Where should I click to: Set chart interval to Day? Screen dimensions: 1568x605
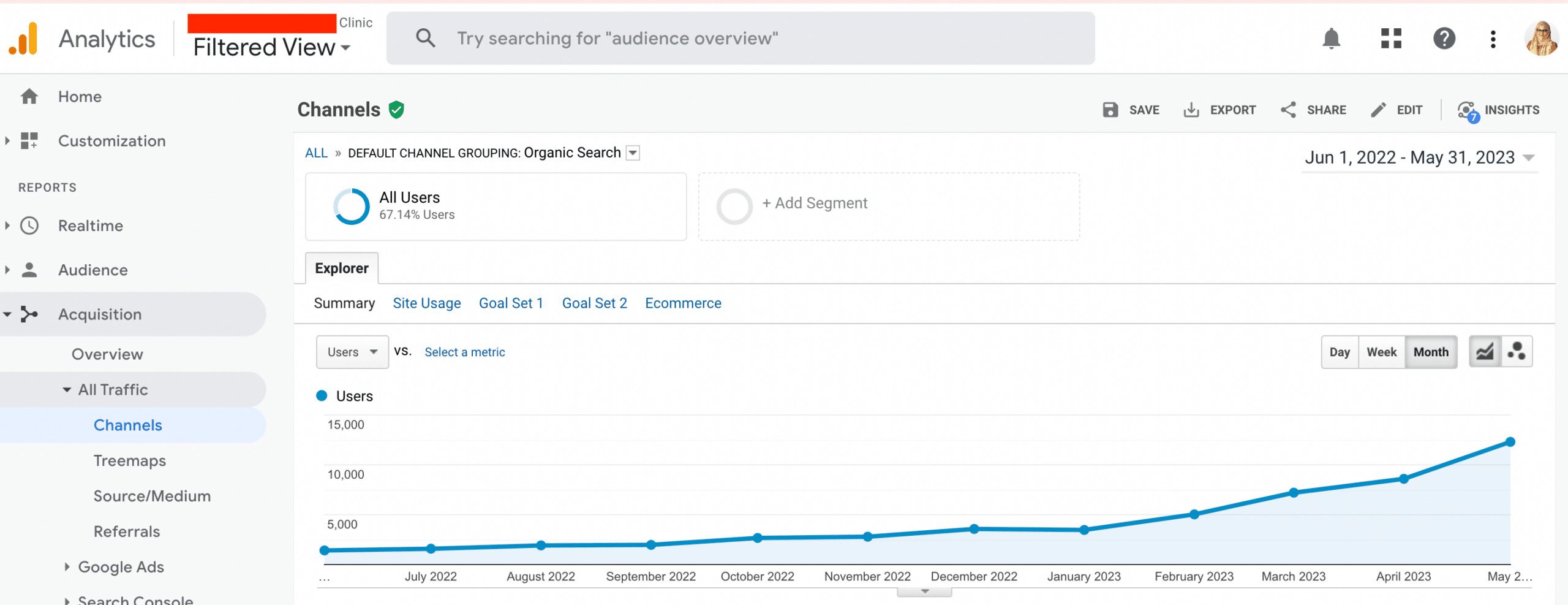1340,352
